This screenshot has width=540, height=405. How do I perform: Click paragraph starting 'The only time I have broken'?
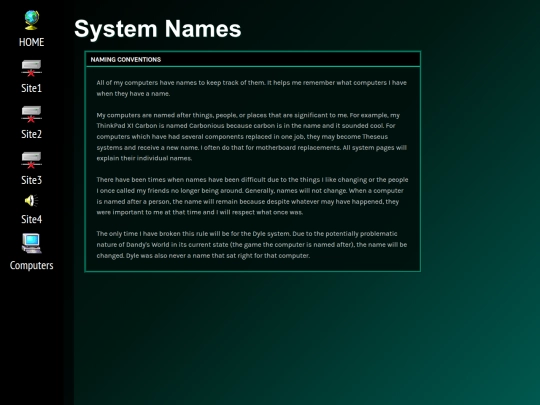tap(252, 245)
